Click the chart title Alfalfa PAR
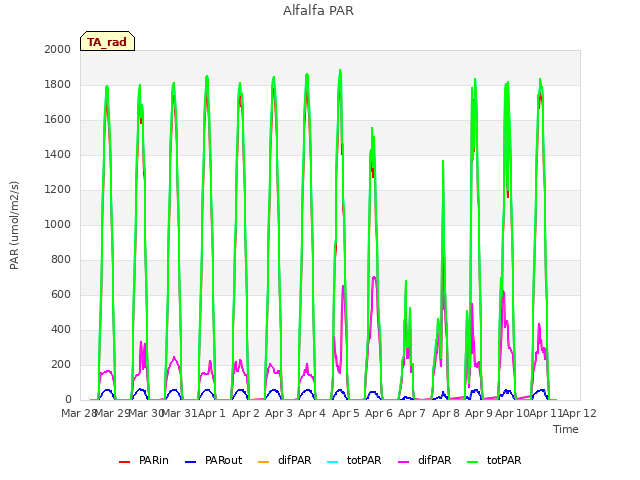This screenshot has width=640, height=480. [318, 11]
